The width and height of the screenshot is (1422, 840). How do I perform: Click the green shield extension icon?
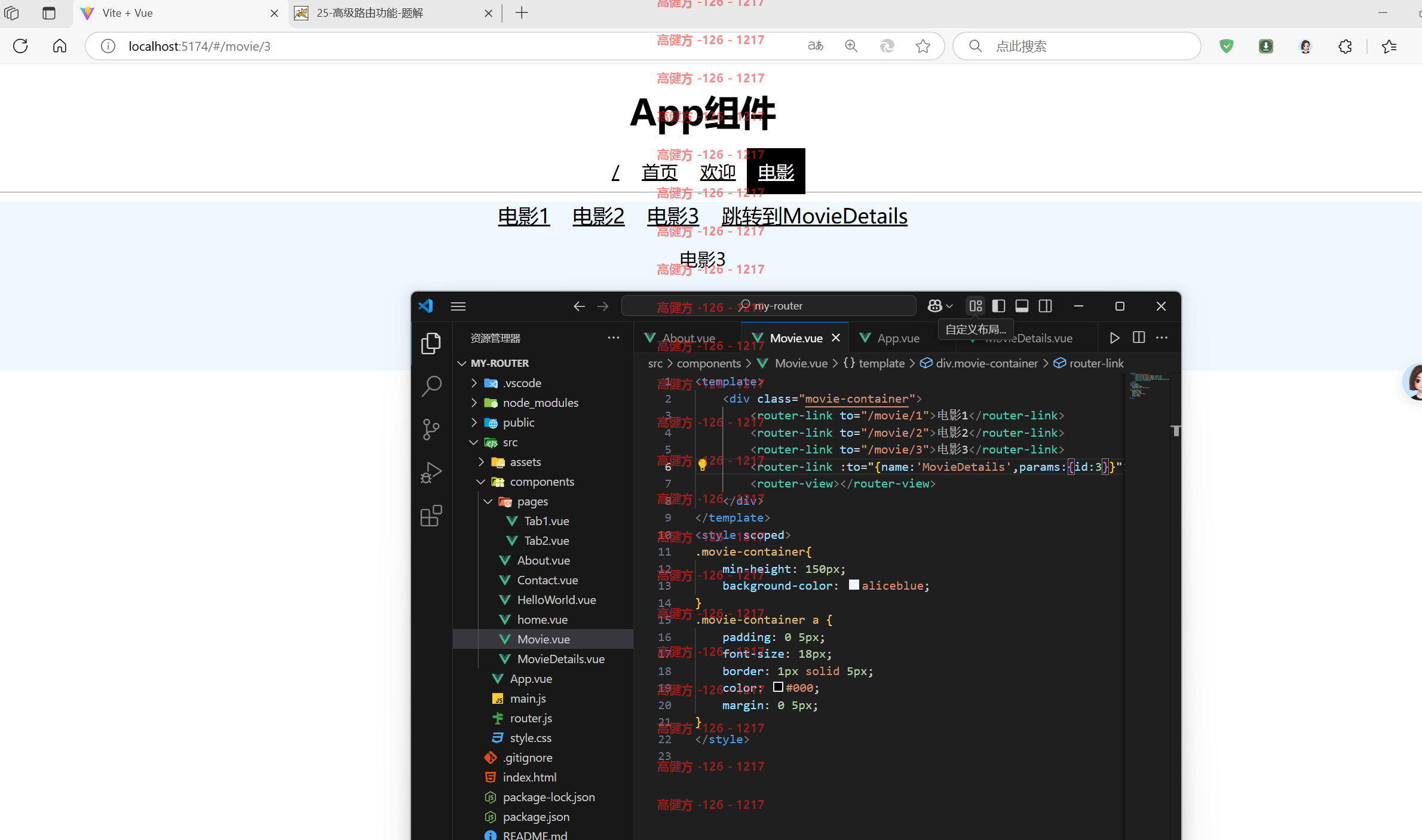1227,46
